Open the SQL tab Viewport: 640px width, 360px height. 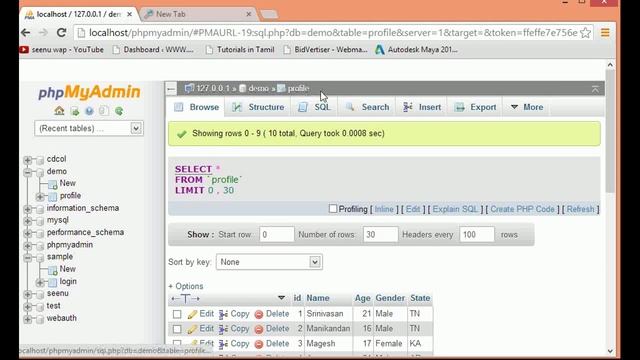(x=314, y=107)
